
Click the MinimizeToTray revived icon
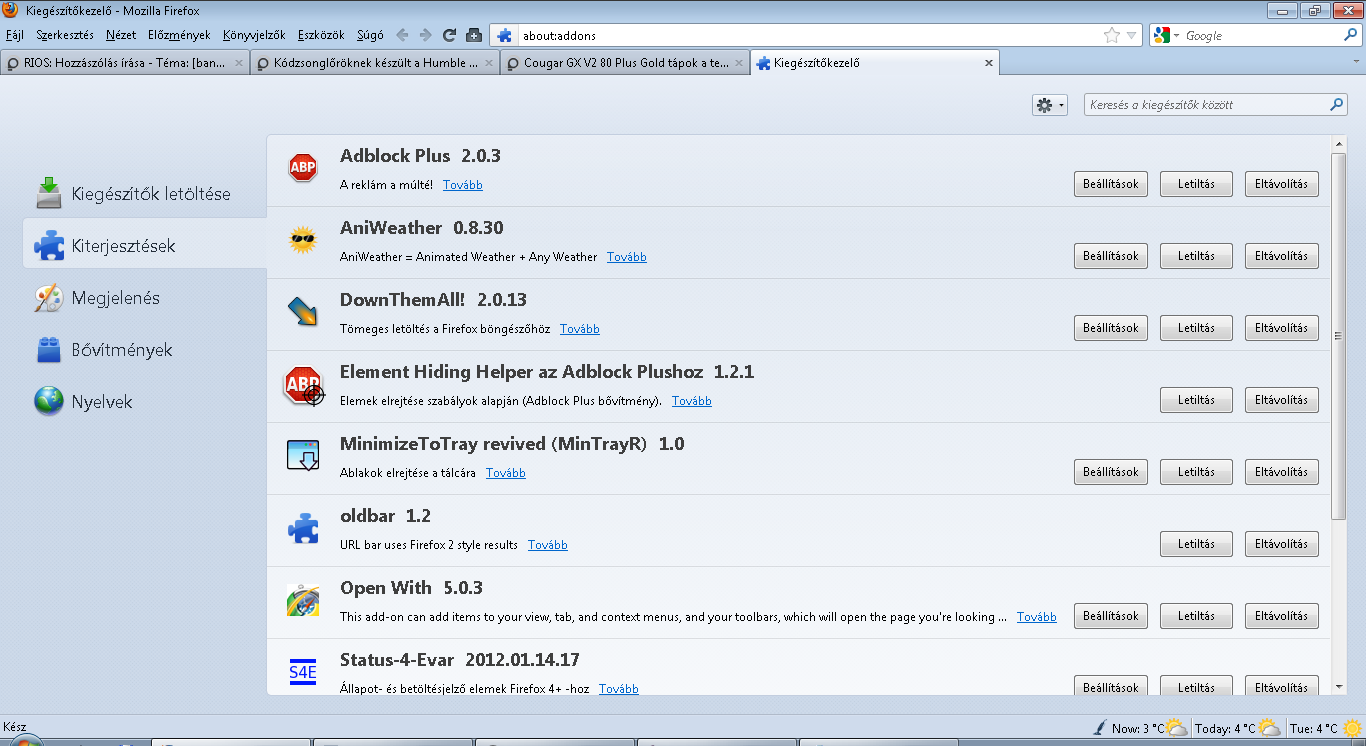pos(303,456)
